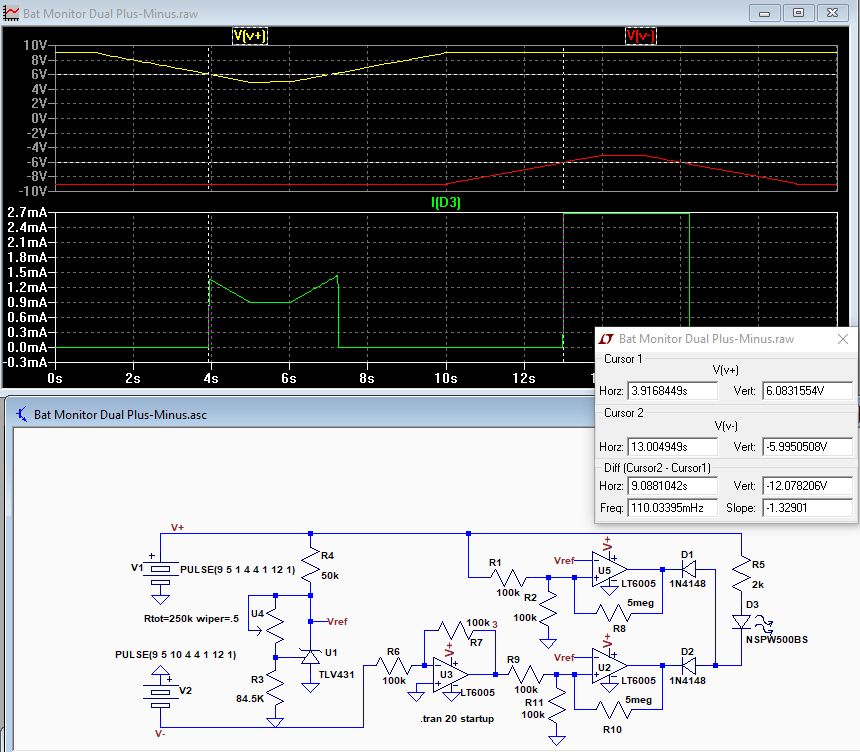Select diode D2 1N4148 symbol

tap(689, 666)
